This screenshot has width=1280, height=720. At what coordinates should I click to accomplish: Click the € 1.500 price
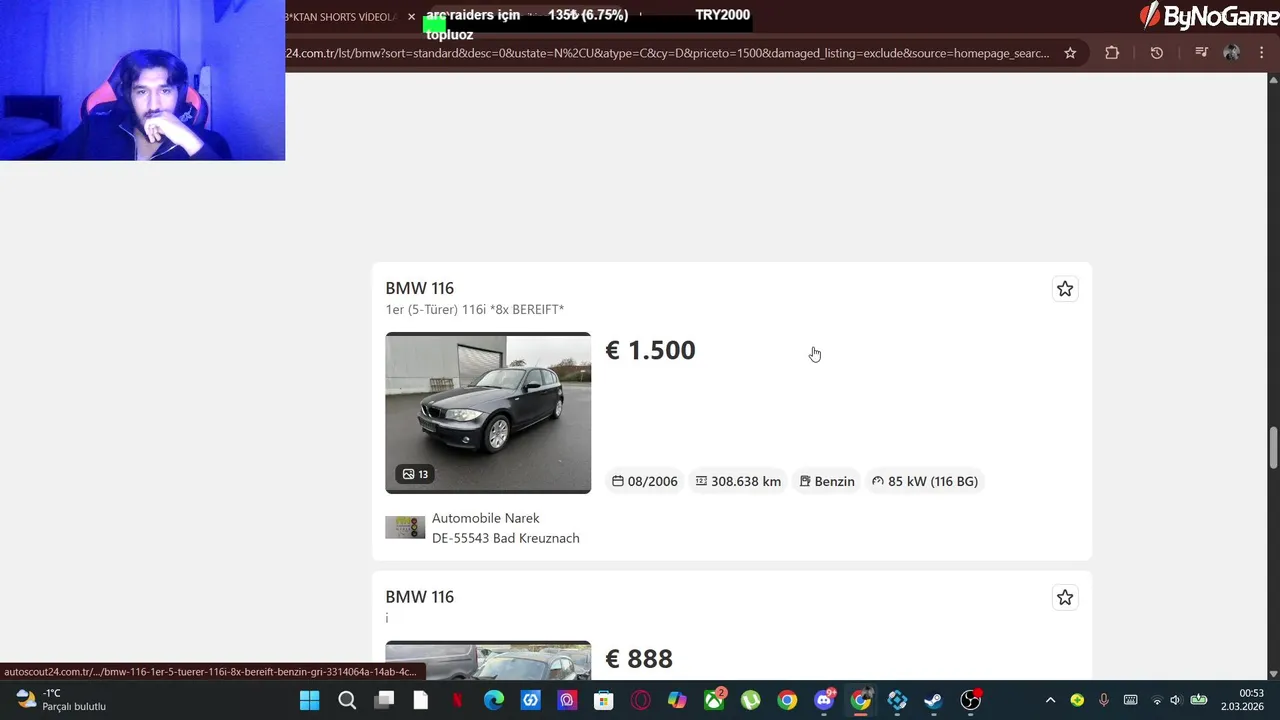[x=650, y=350]
